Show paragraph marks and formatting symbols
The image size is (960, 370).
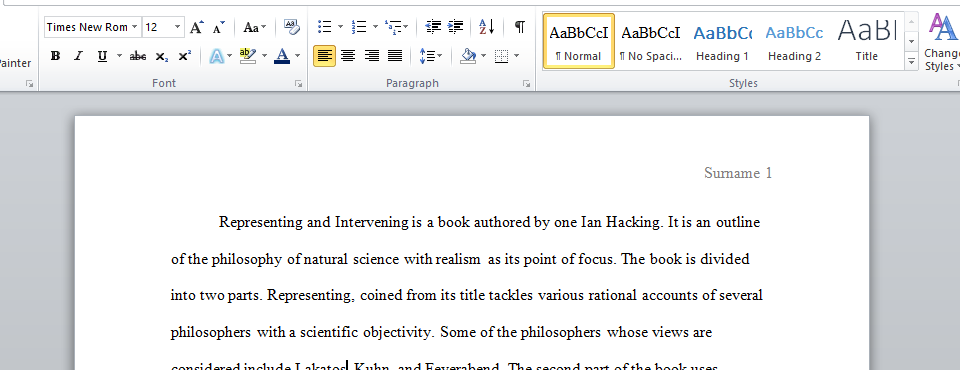point(519,27)
